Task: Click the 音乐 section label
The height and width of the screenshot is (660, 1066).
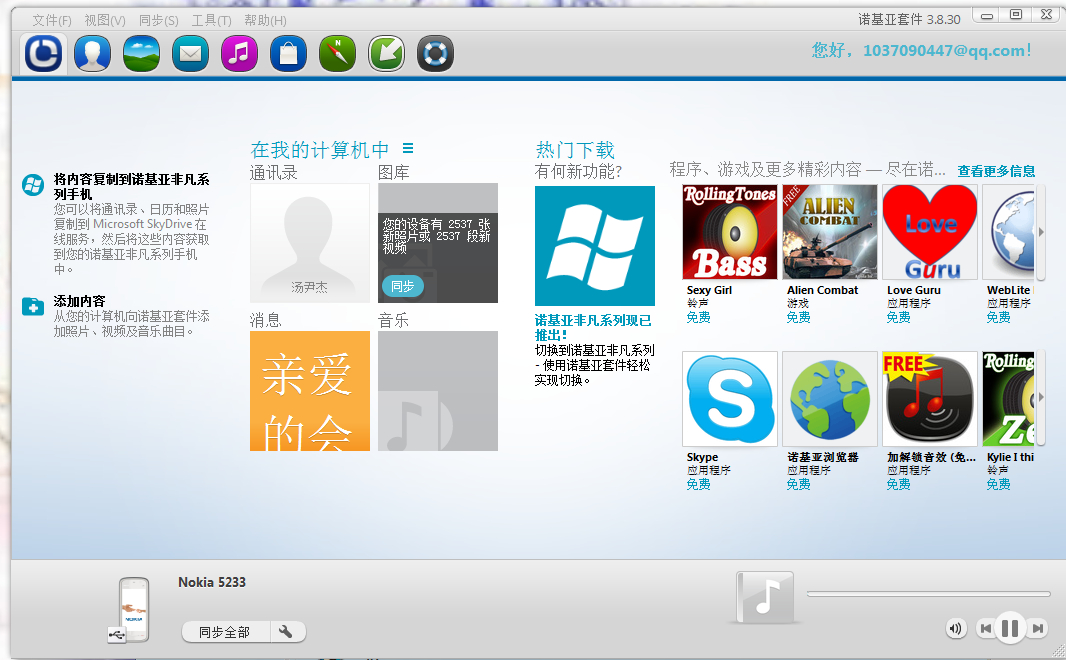Action: pyautogui.click(x=394, y=320)
